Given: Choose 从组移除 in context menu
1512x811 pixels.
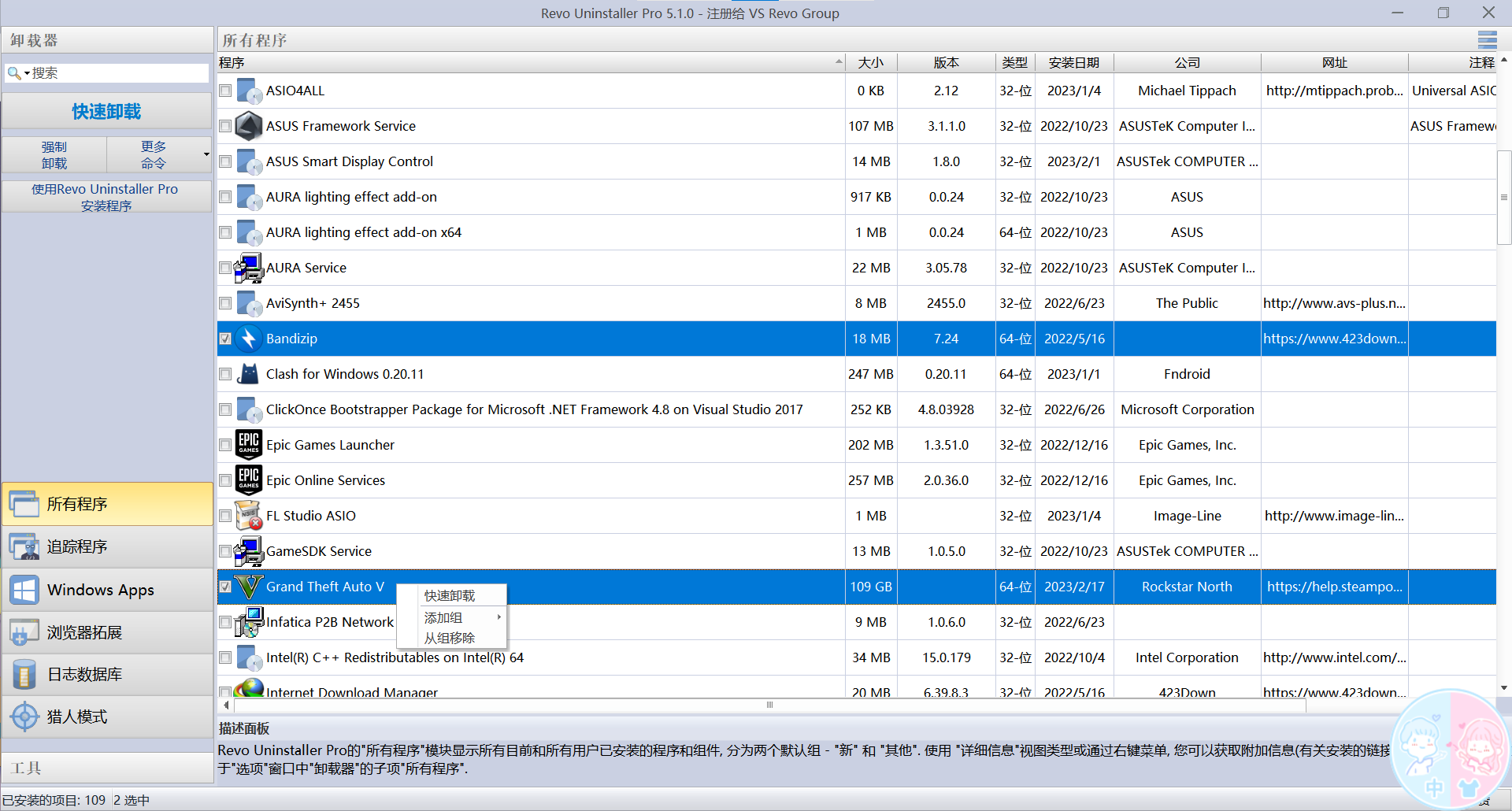Looking at the screenshot, I should [450, 638].
